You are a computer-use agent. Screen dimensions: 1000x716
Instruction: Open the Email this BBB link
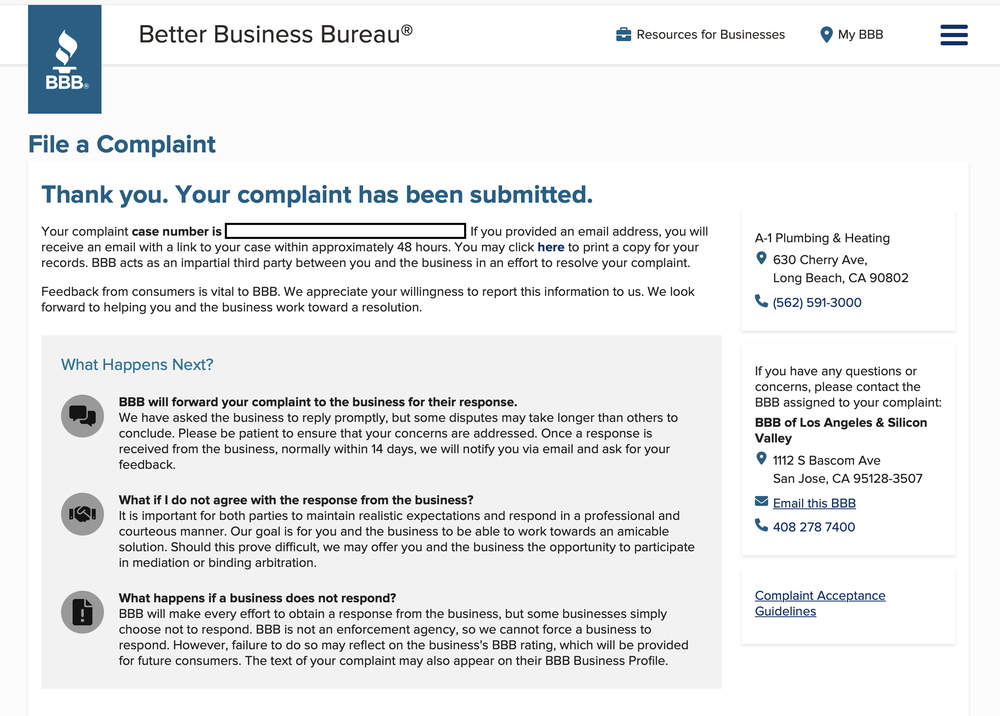(x=814, y=503)
